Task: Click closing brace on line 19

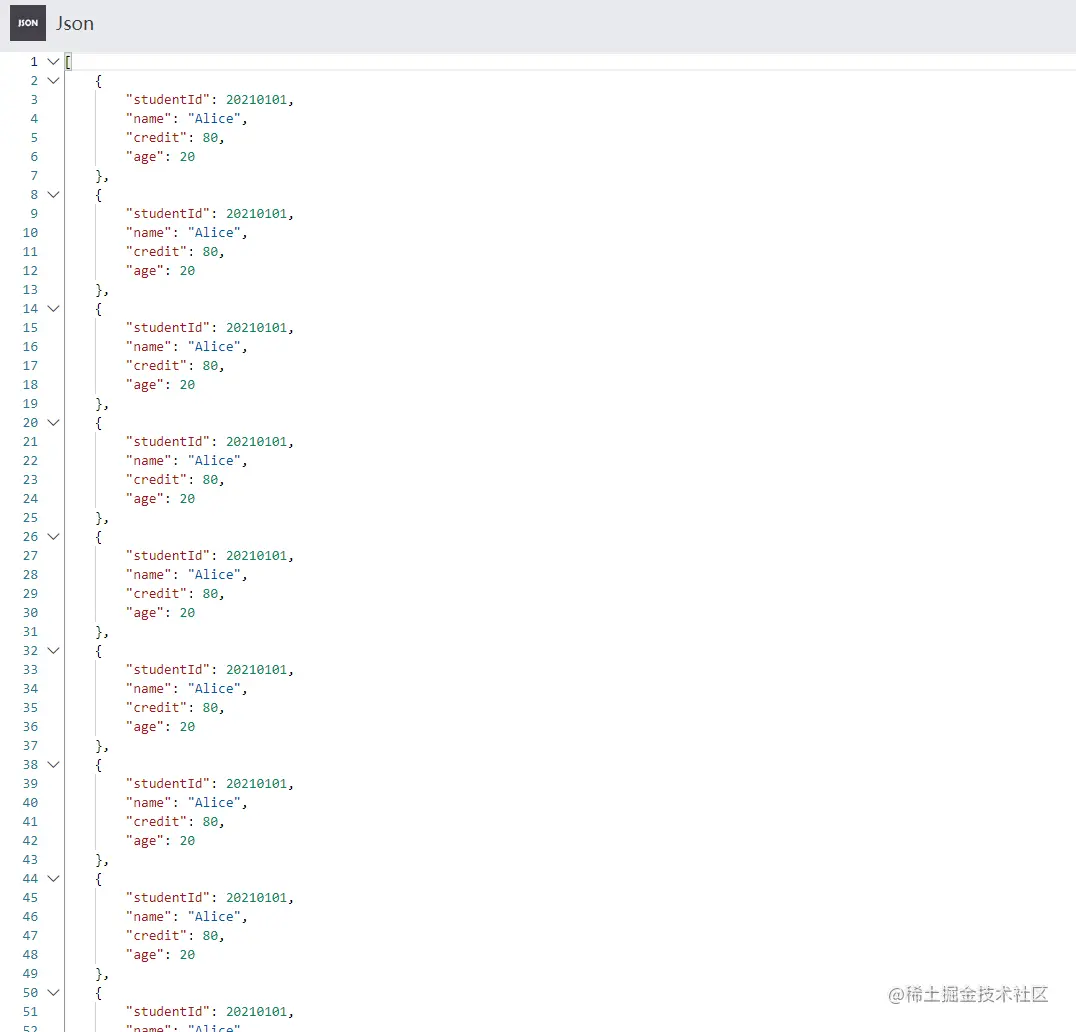Action: pos(99,403)
